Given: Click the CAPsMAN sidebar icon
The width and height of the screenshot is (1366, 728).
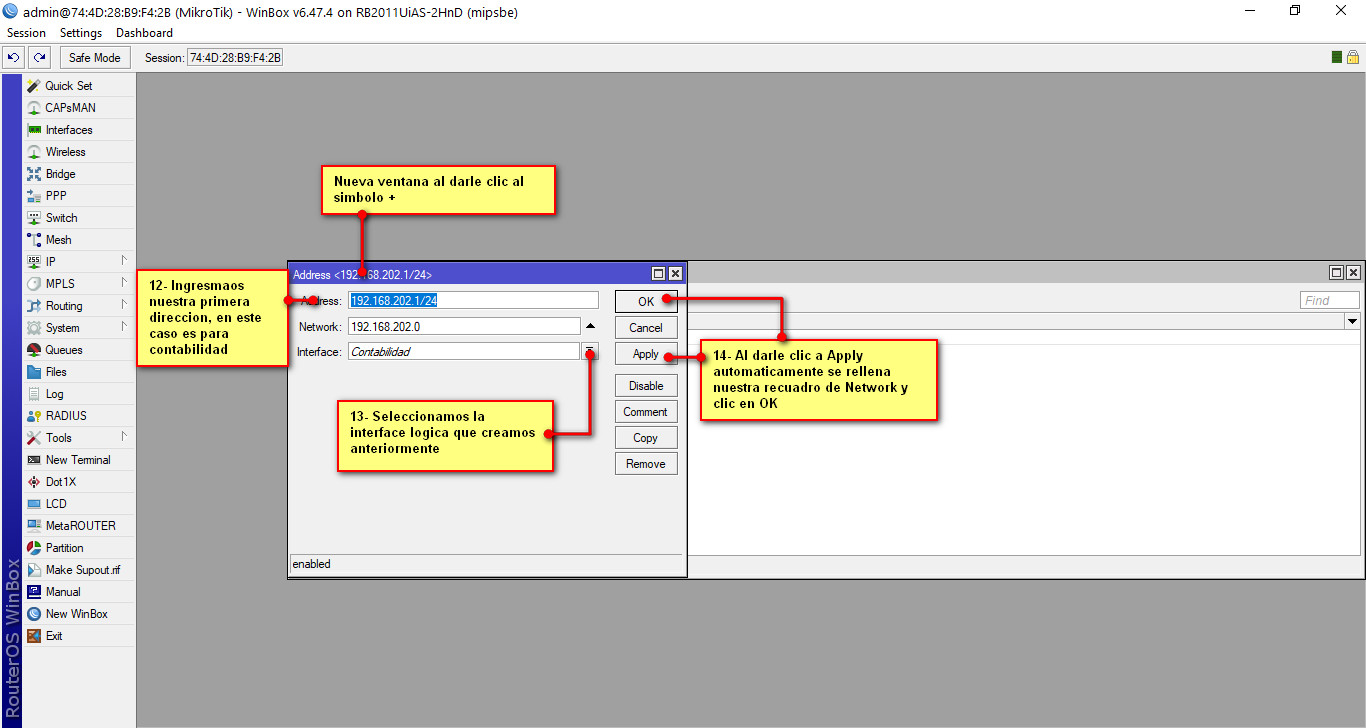Looking at the screenshot, I should point(34,108).
